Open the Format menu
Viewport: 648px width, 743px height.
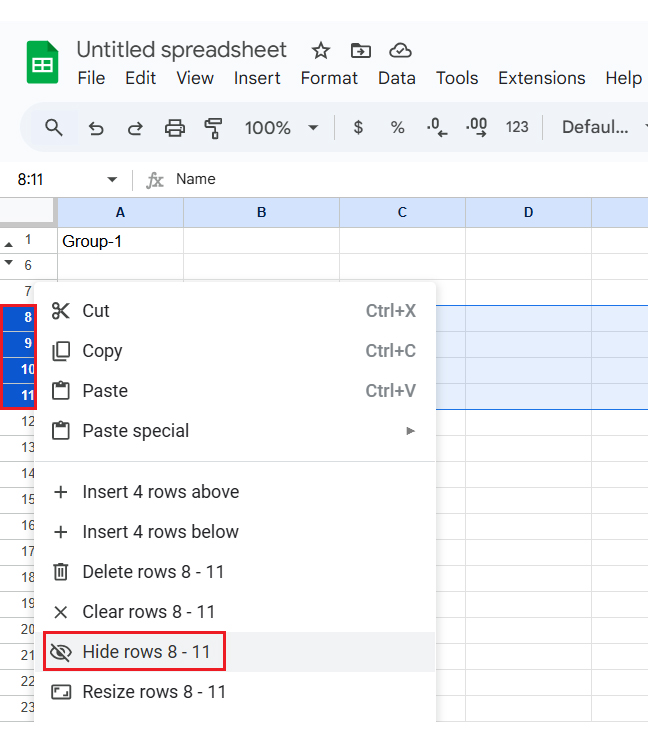click(x=329, y=78)
